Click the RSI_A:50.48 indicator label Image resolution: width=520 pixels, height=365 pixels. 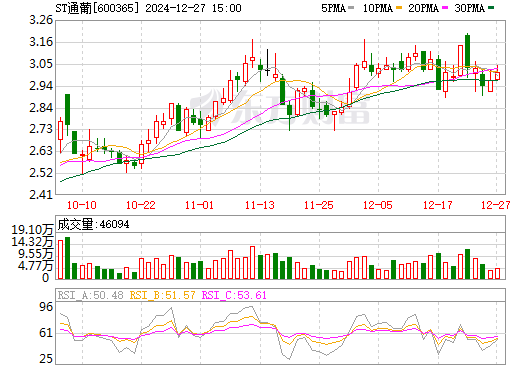[x=90, y=295]
